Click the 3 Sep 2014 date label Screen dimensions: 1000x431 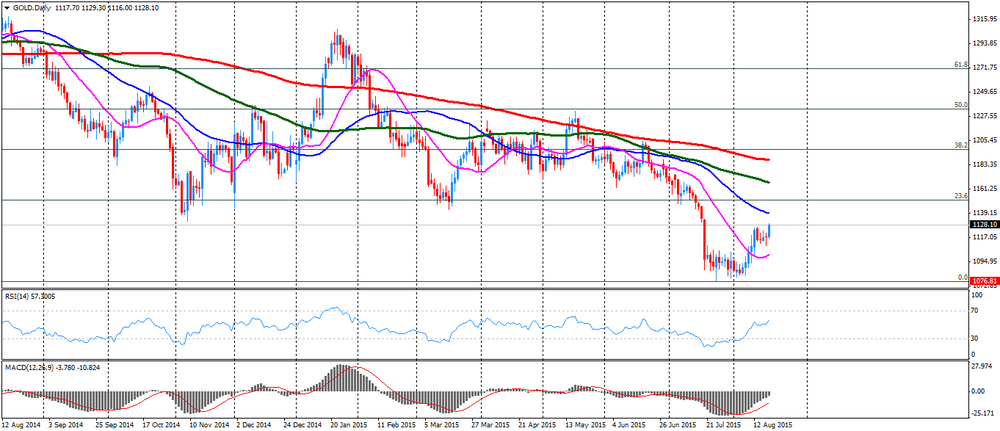[x=65, y=423]
